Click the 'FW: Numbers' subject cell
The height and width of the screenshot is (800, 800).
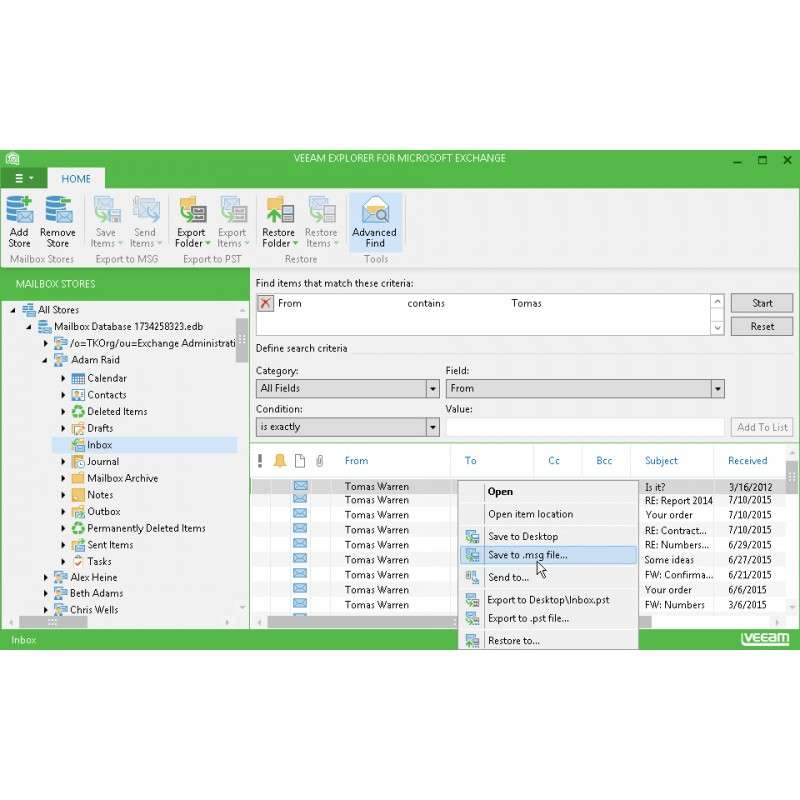click(674, 605)
